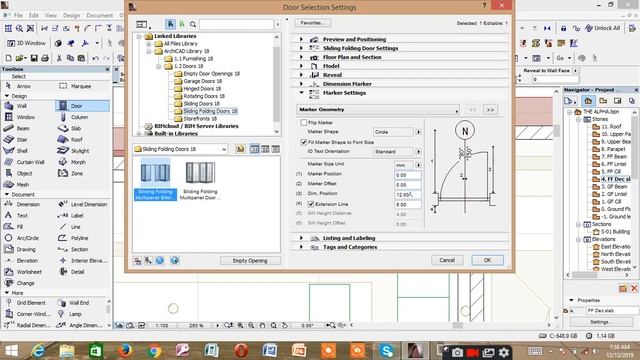Open Marker Shape Circle dropdown arrow
Screen dimensions: 640x360
coord(418,132)
